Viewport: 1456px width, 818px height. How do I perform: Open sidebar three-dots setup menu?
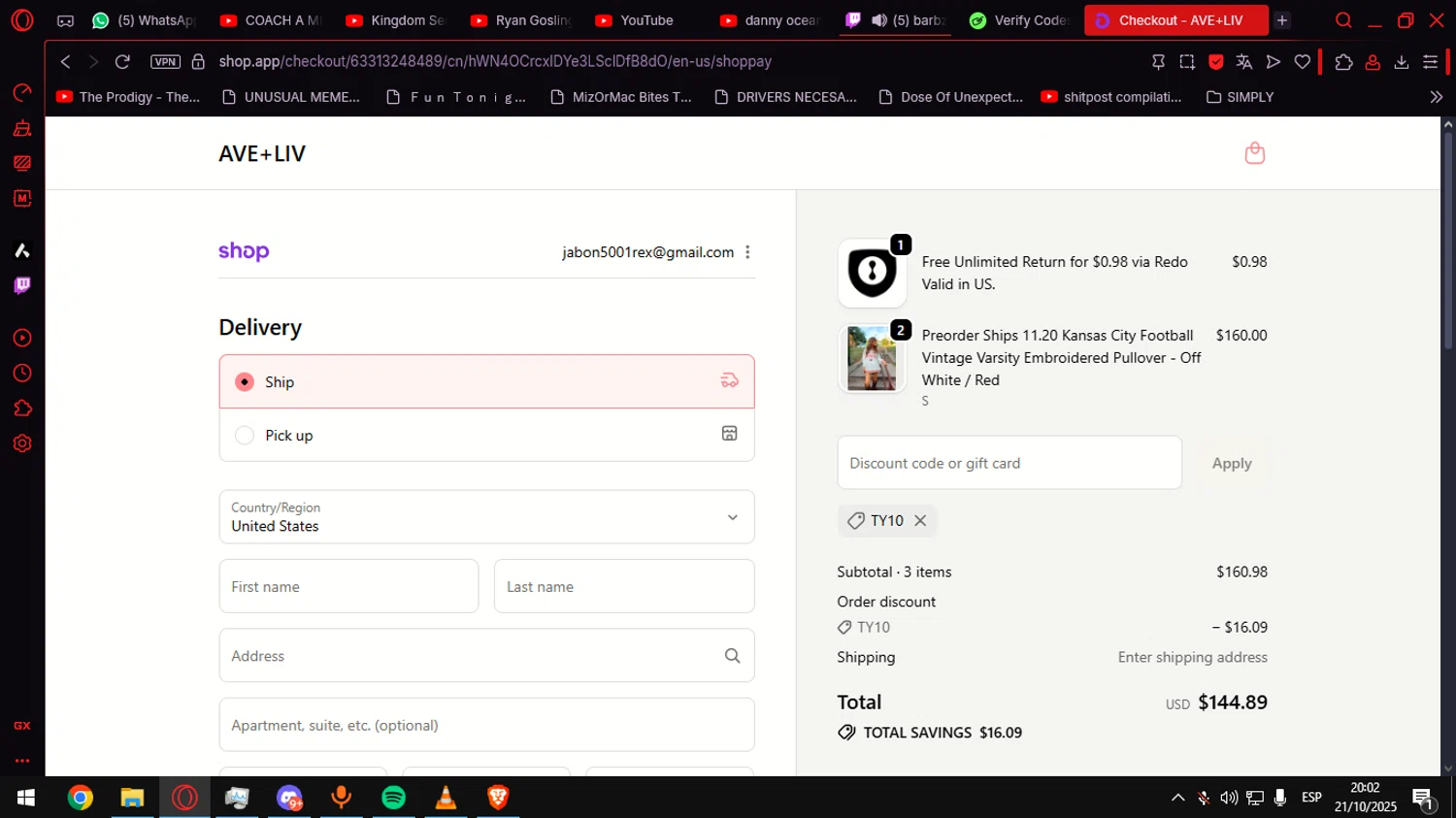(22, 761)
